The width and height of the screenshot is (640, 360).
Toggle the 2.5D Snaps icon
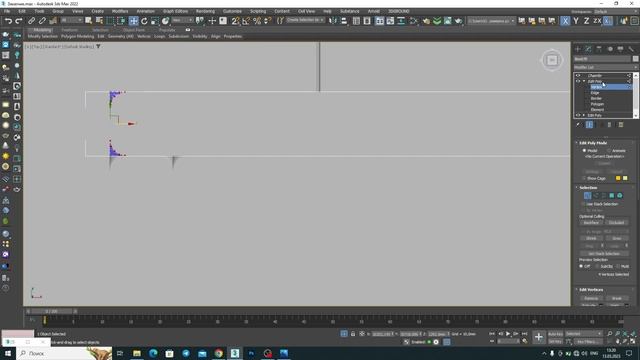tap(236, 21)
